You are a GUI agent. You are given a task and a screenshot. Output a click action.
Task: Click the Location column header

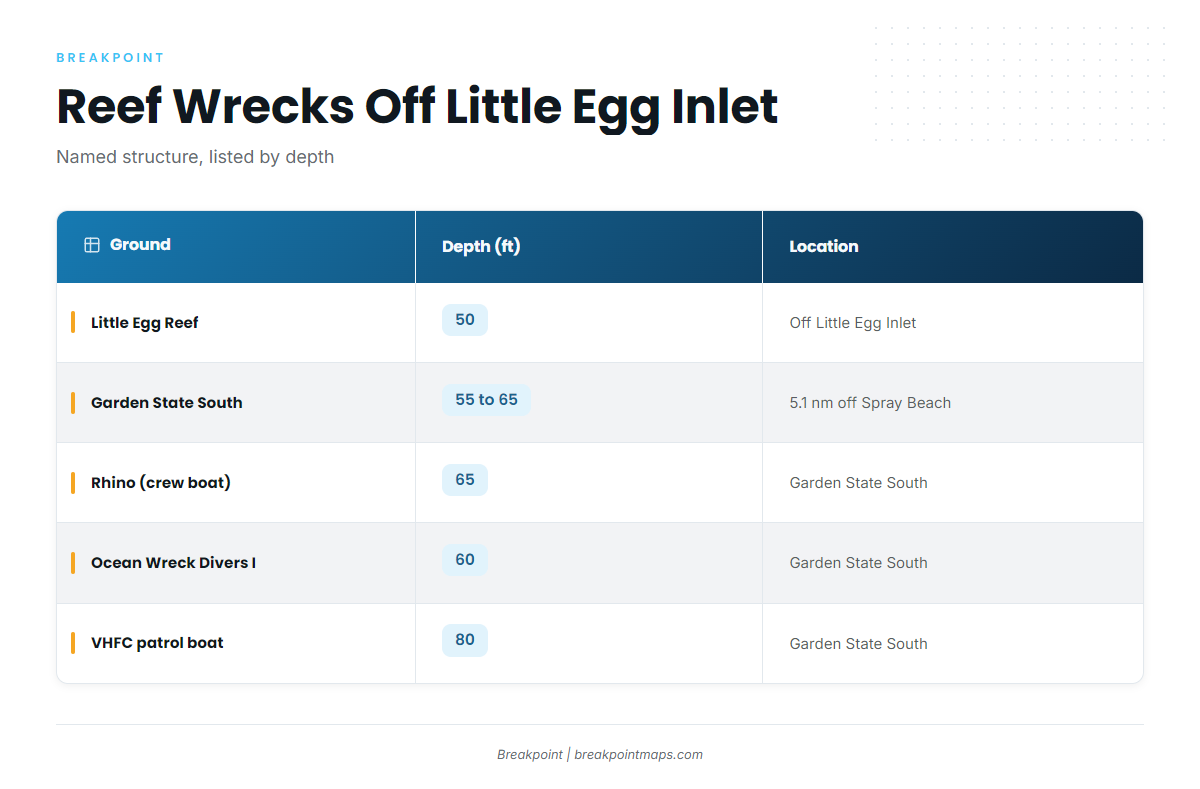pyautogui.click(x=953, y=247)
